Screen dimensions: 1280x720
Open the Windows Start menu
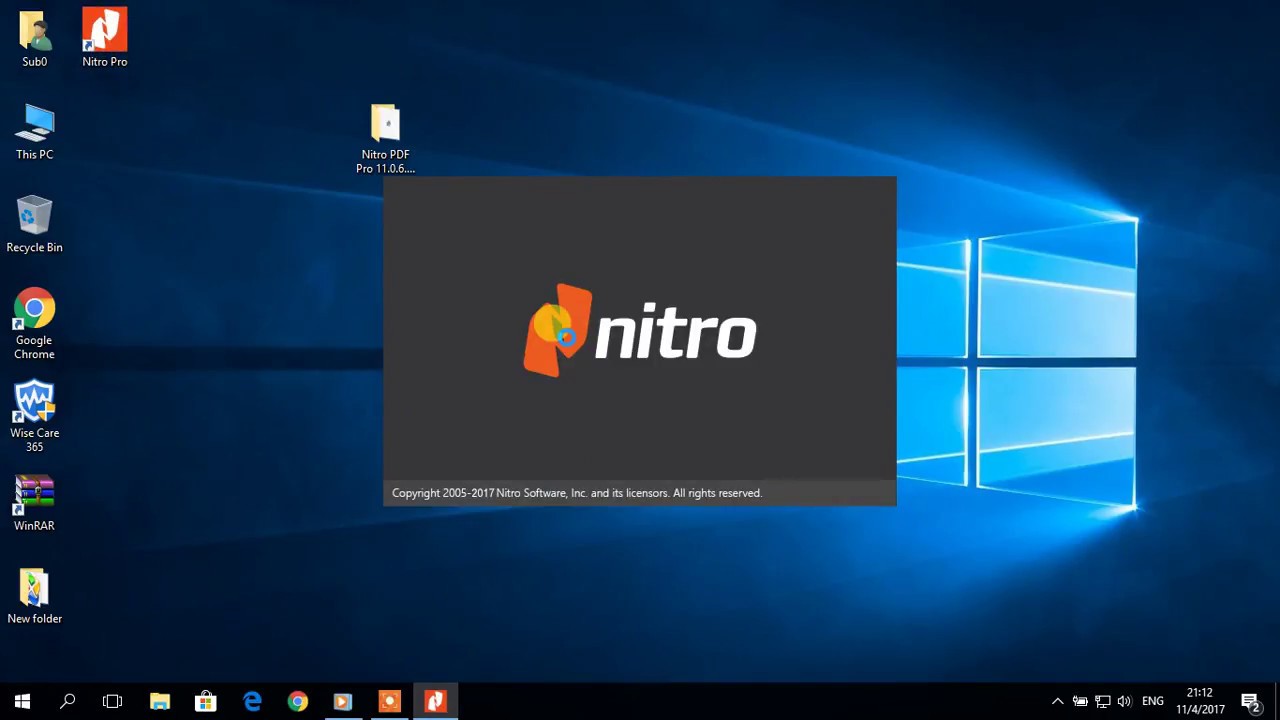pos(22,701)
